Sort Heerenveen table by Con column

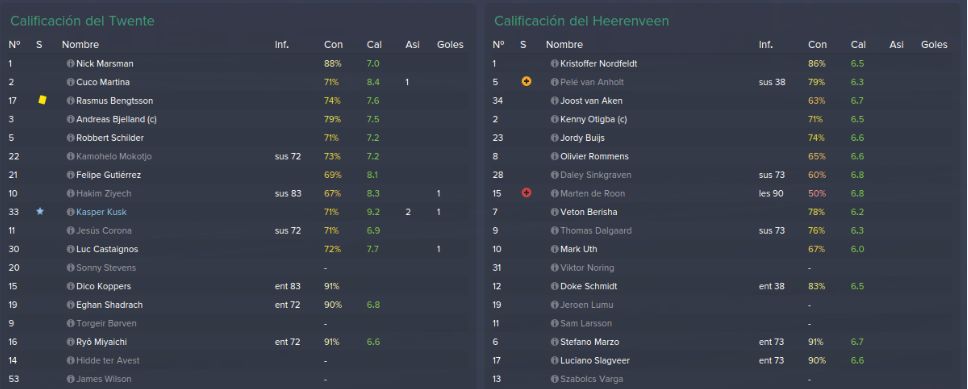[x=817, y=44]
